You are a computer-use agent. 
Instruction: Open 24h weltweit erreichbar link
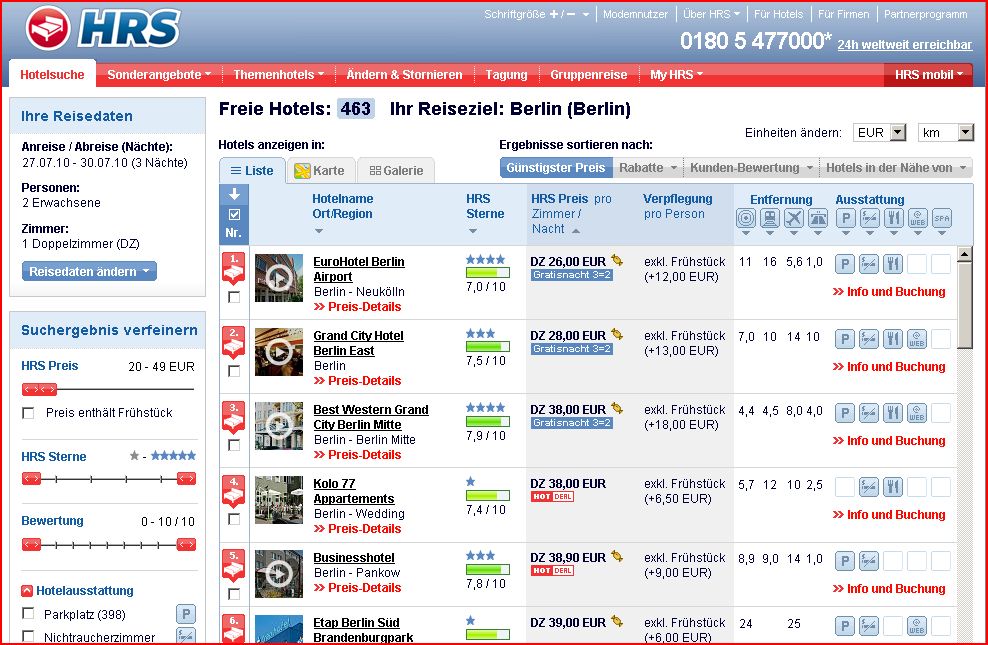point(905,45)
